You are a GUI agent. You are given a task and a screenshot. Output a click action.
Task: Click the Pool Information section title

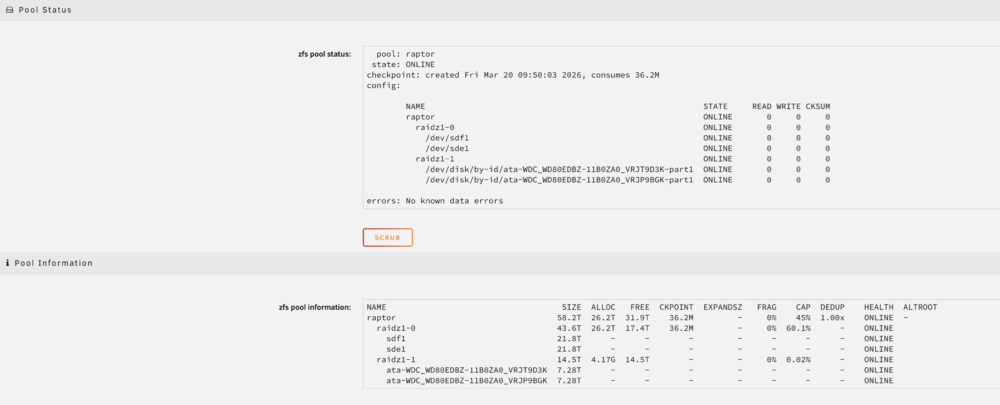[x=54, y=263]
